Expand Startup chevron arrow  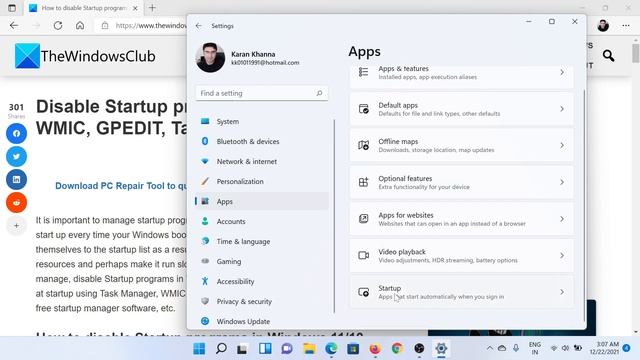(x=562, y=292)
